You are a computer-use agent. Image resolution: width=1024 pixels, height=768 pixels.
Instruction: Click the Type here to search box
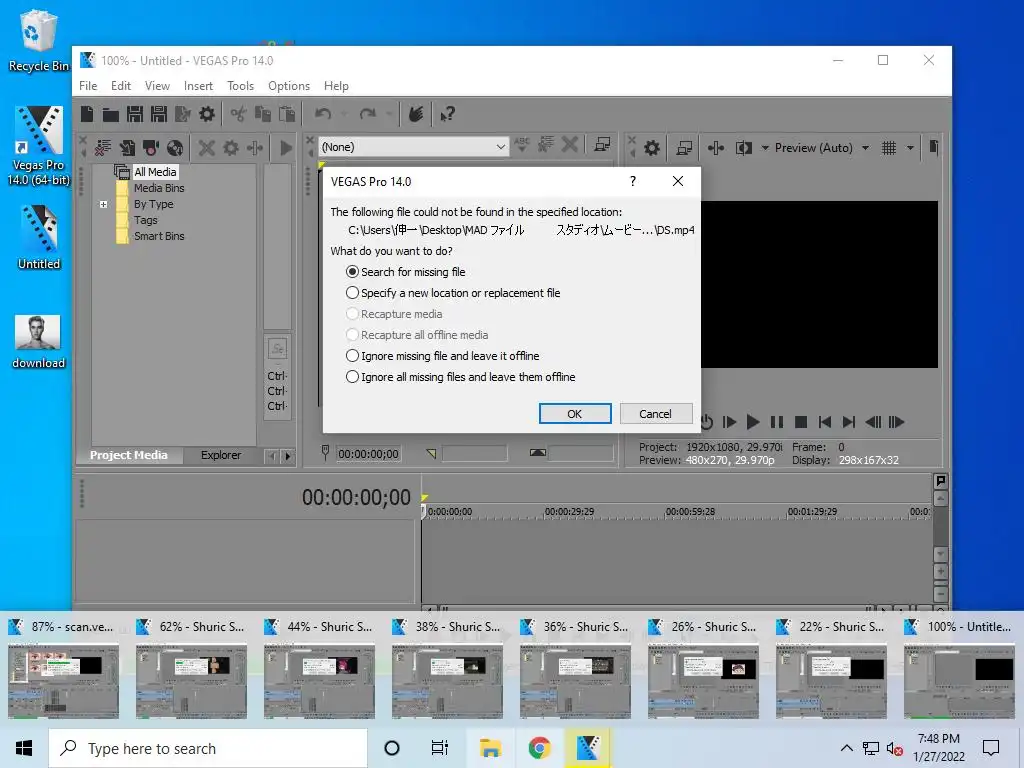[x=208, y=748]
